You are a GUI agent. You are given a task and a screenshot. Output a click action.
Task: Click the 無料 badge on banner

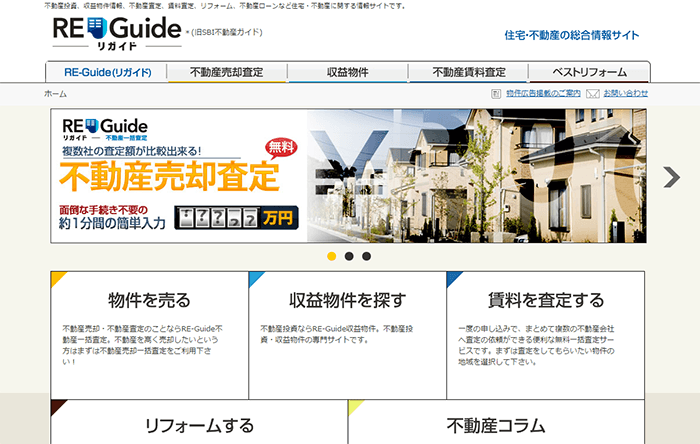281,148
